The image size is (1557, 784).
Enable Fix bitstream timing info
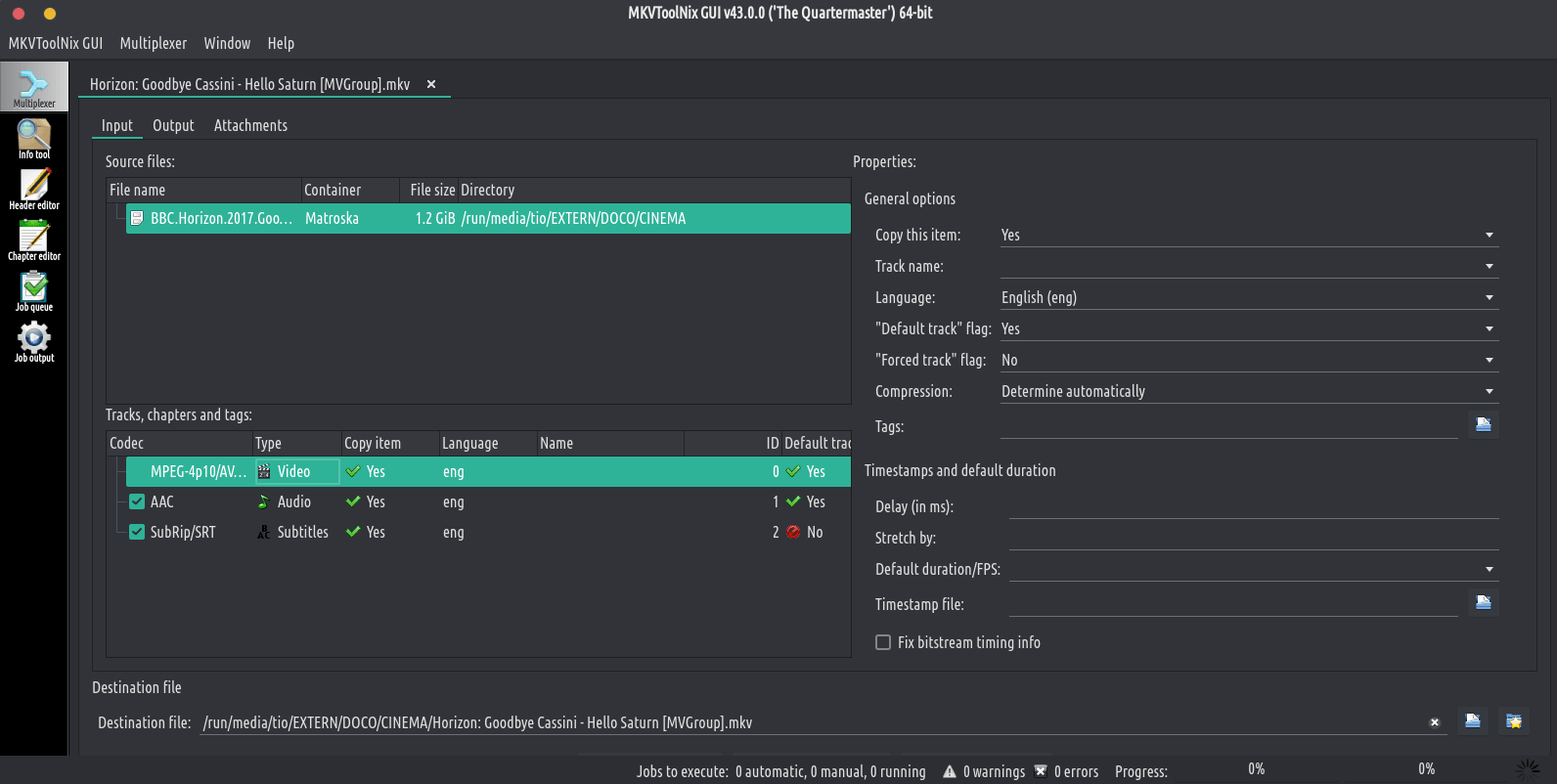tap(883, 642)
